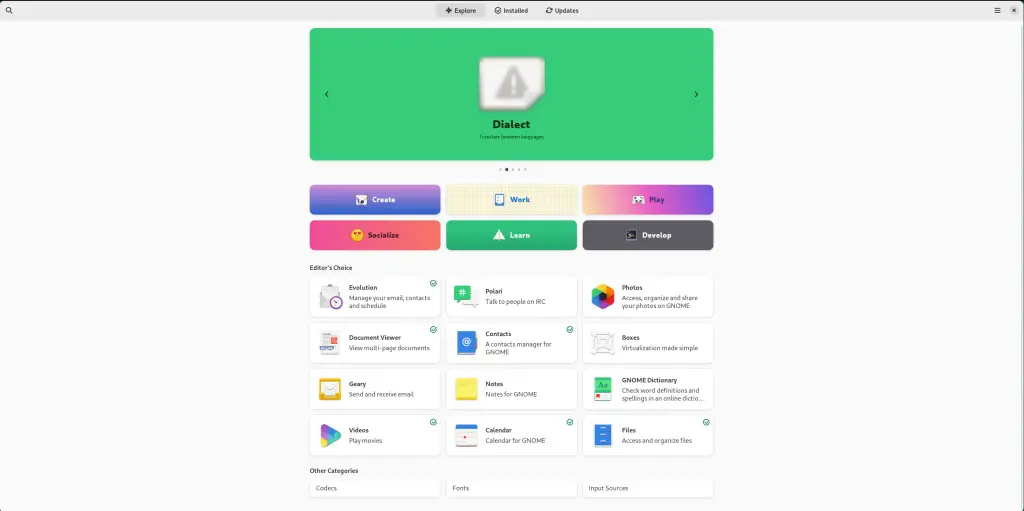Image resolution: width=1024 pixels, height=511 pixels.
Task: Show the next featured app banner
Action: tap(696, 94)
